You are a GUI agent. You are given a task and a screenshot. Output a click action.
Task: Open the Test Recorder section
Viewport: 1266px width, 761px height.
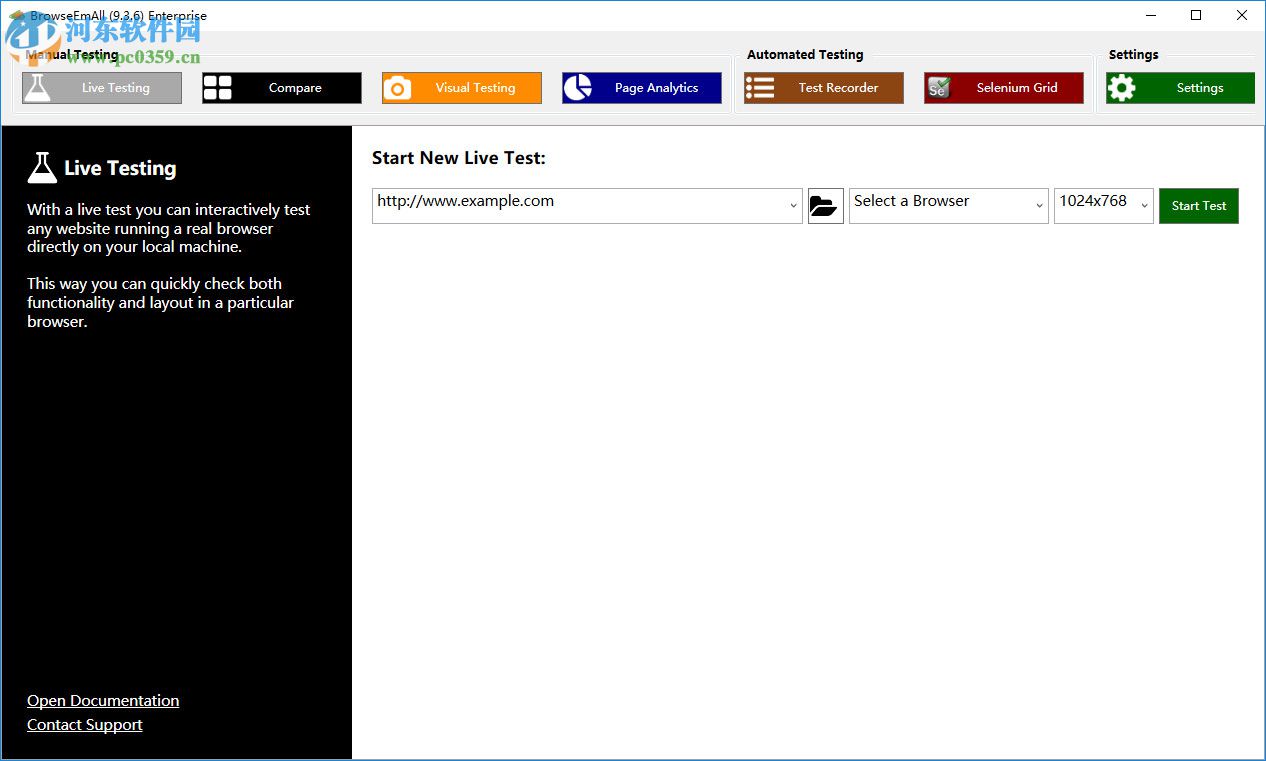coord(824,88)
